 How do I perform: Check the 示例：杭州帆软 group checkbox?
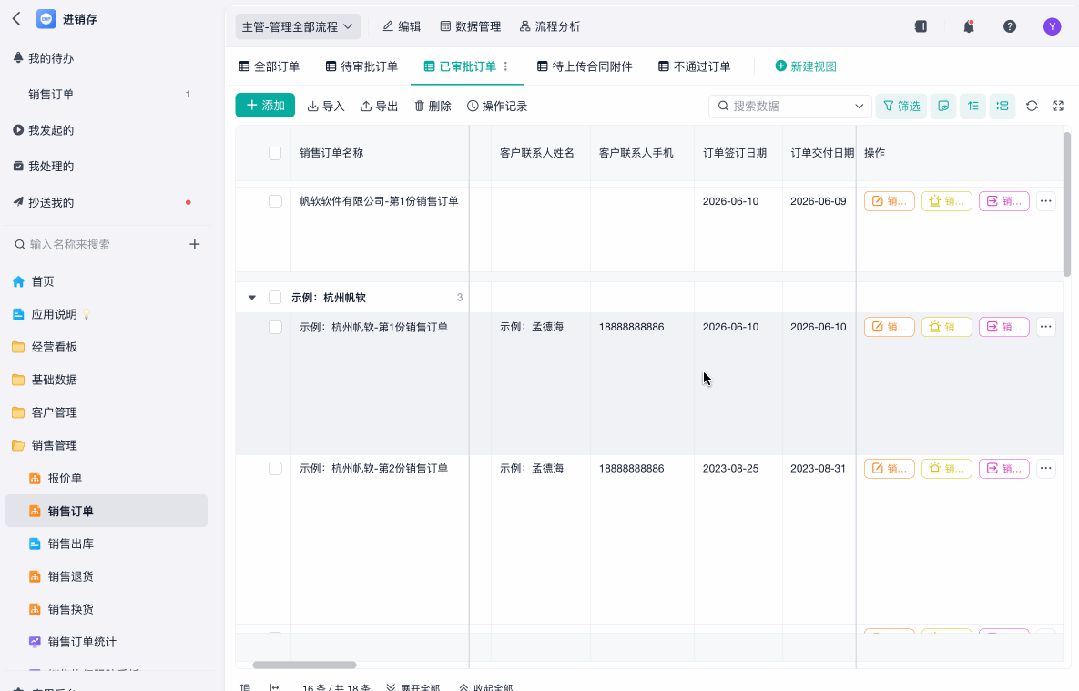(275, 297)
